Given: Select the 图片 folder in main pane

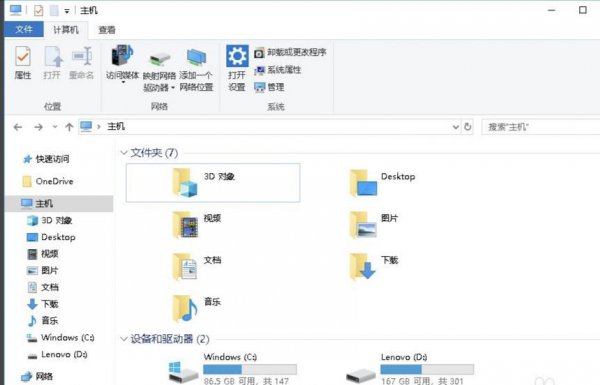Looking at the screenshot, I should click(373, 225).
